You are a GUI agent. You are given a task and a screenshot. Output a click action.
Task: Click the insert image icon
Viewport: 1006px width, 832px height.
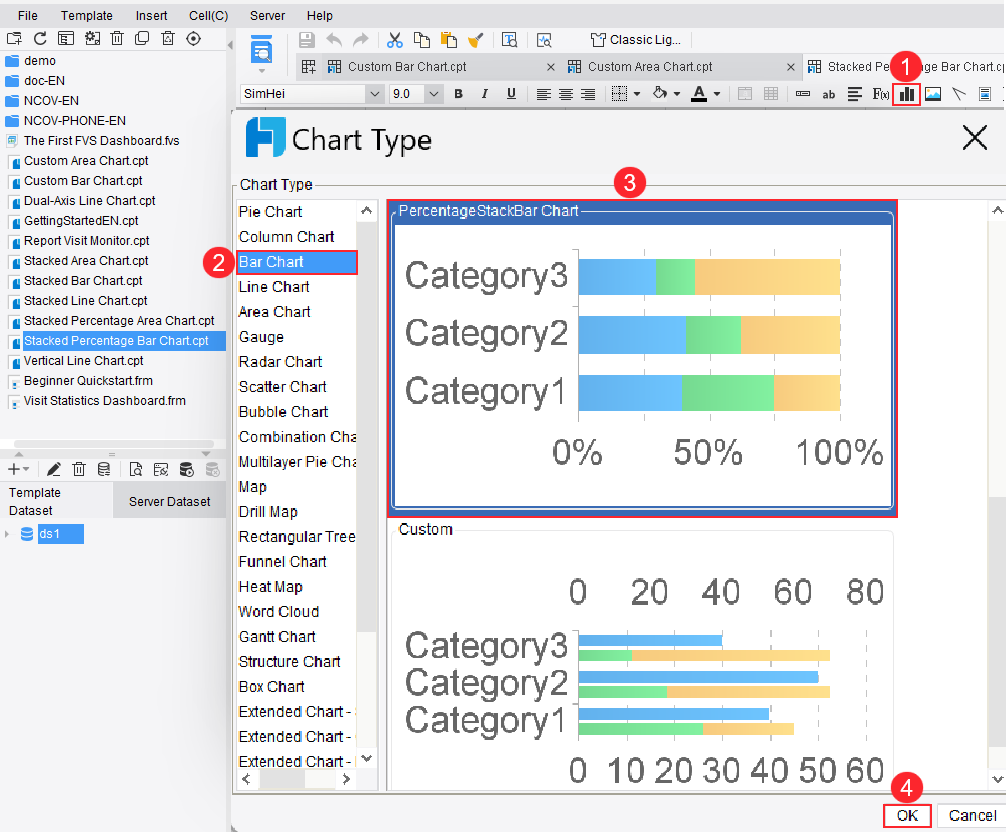[933, 94]
